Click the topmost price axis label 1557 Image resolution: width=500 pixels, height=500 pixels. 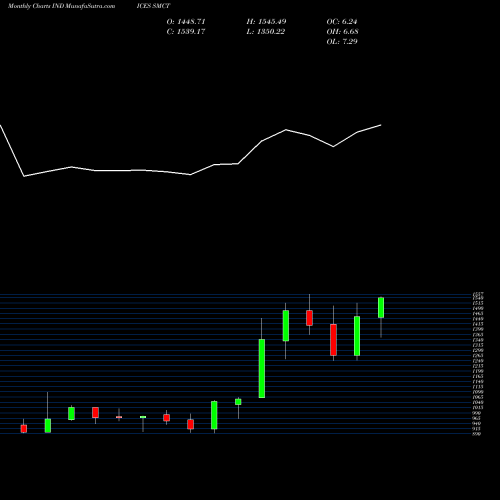tap(478, 294)
